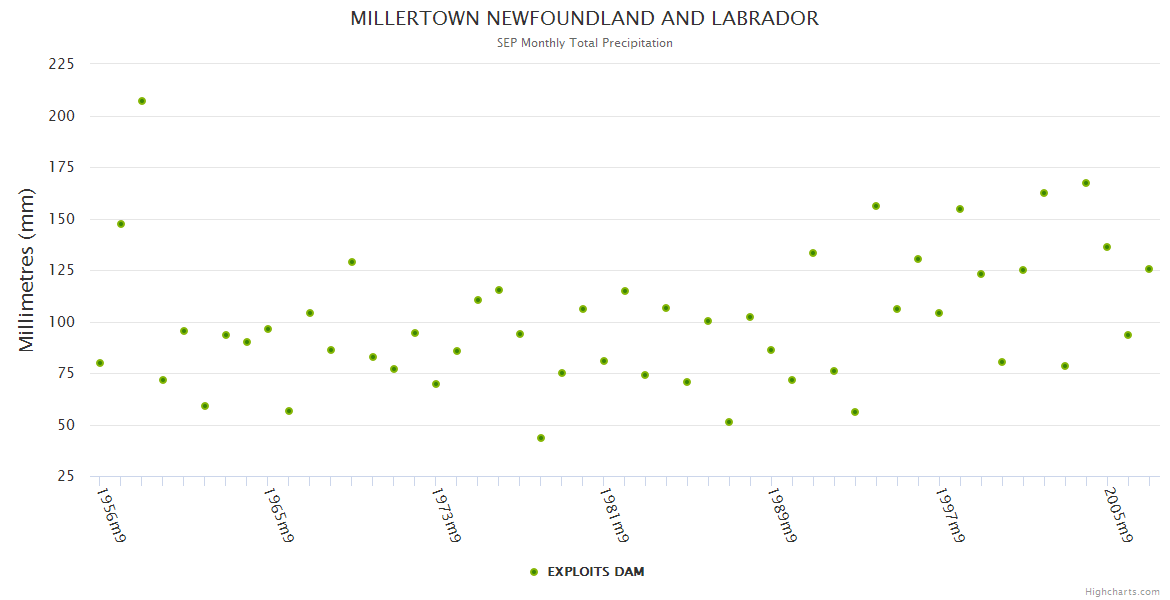1170x600 pixels.
Task: Click the last data point at far right
Action: coord(1149,269)
